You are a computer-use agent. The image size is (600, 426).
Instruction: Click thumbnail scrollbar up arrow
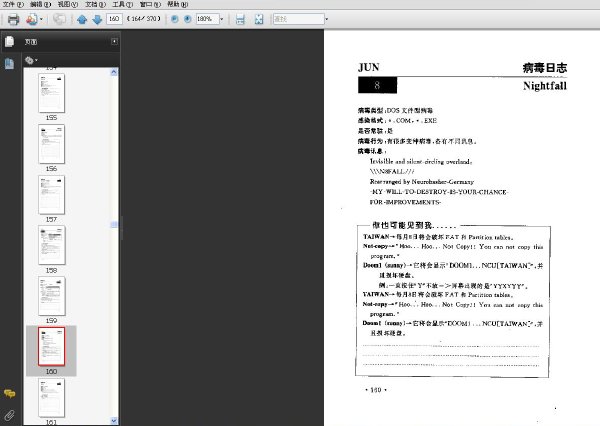[114, 72]
